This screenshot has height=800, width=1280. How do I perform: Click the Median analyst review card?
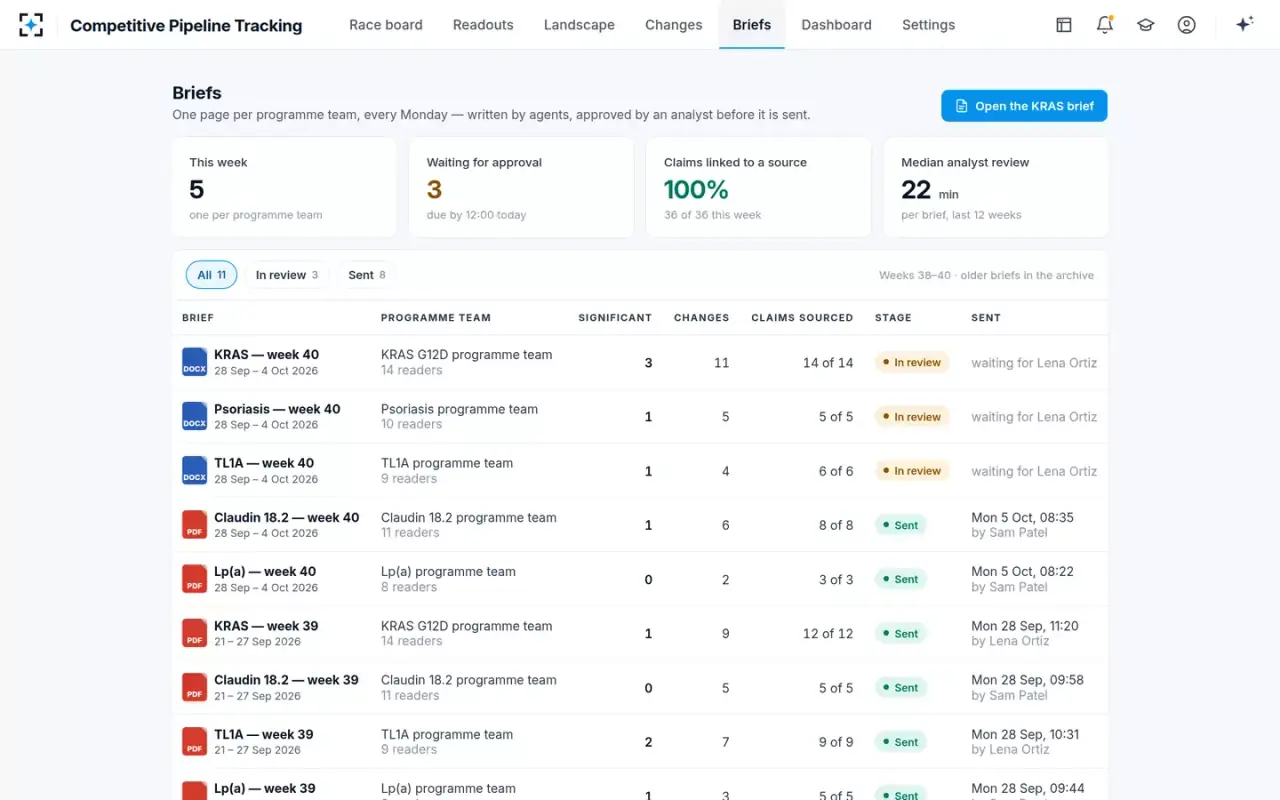click(996, 188)
